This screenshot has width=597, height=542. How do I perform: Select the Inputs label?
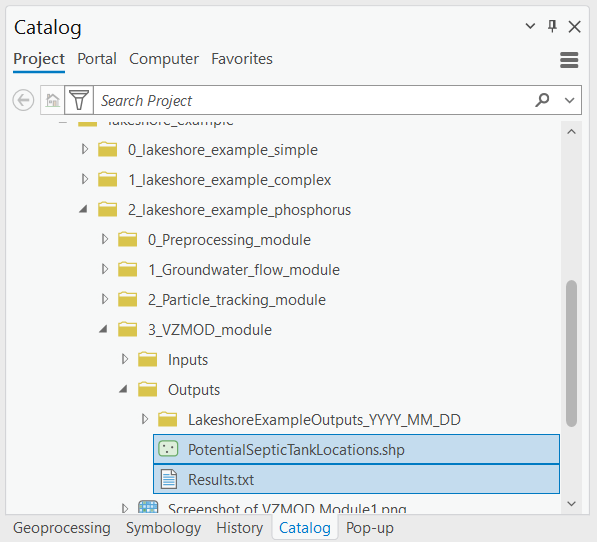pyautogui.click(x=188, y=360)
